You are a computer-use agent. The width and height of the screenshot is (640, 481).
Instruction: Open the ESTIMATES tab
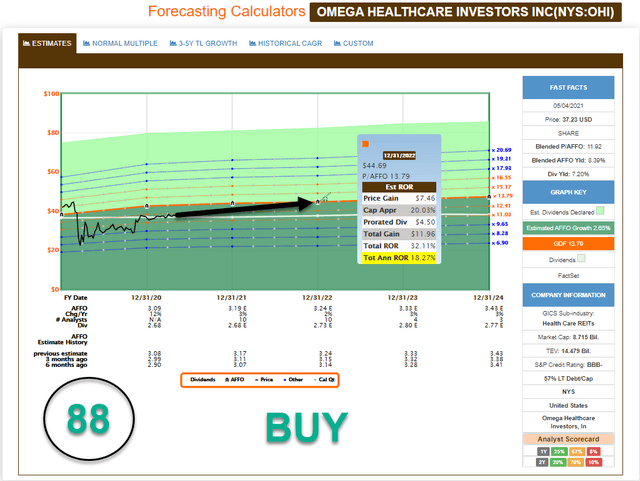pos(47,43)
